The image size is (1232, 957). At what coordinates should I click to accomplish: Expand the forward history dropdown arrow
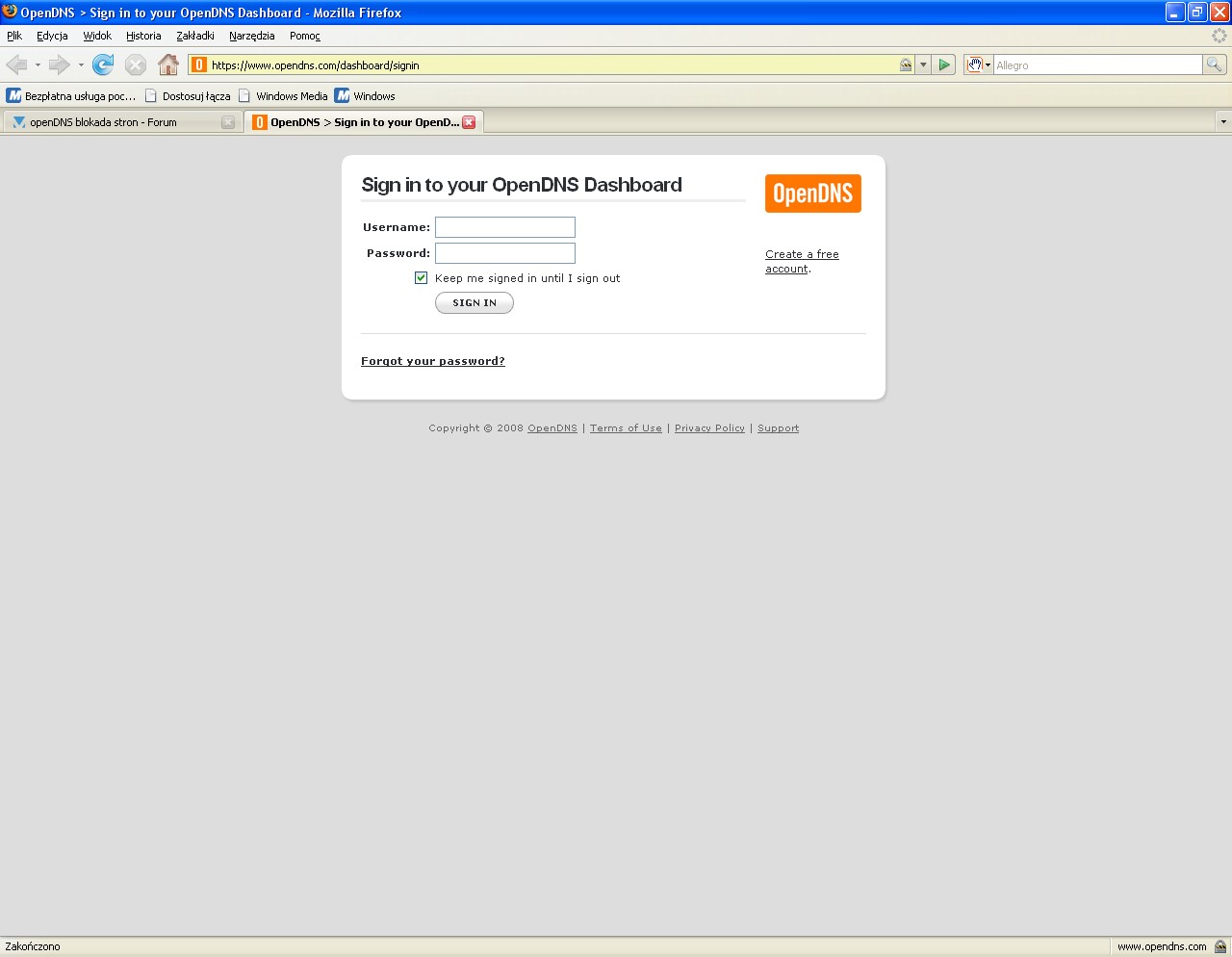pos(81,65)
